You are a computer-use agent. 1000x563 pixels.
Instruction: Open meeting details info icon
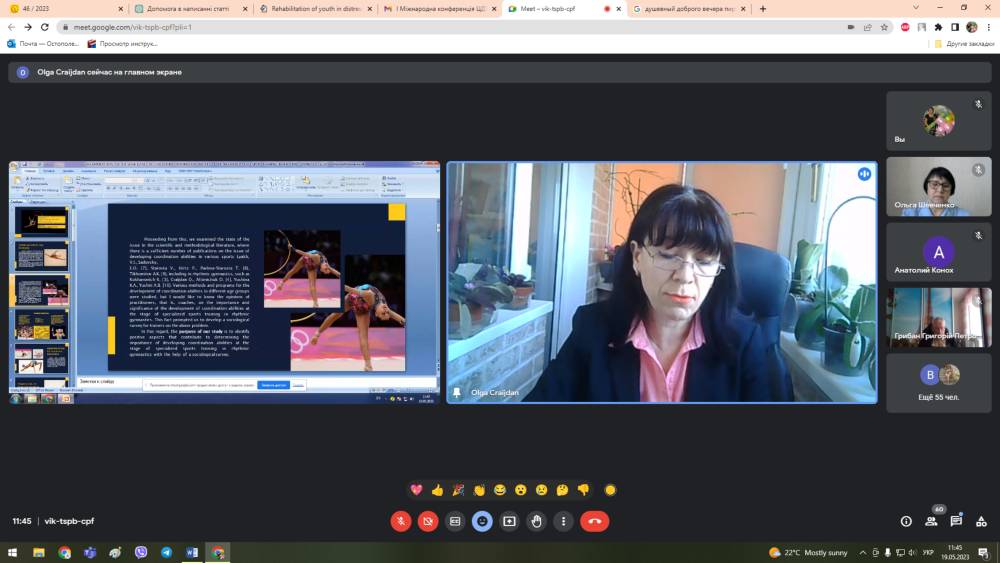(906, 521)
